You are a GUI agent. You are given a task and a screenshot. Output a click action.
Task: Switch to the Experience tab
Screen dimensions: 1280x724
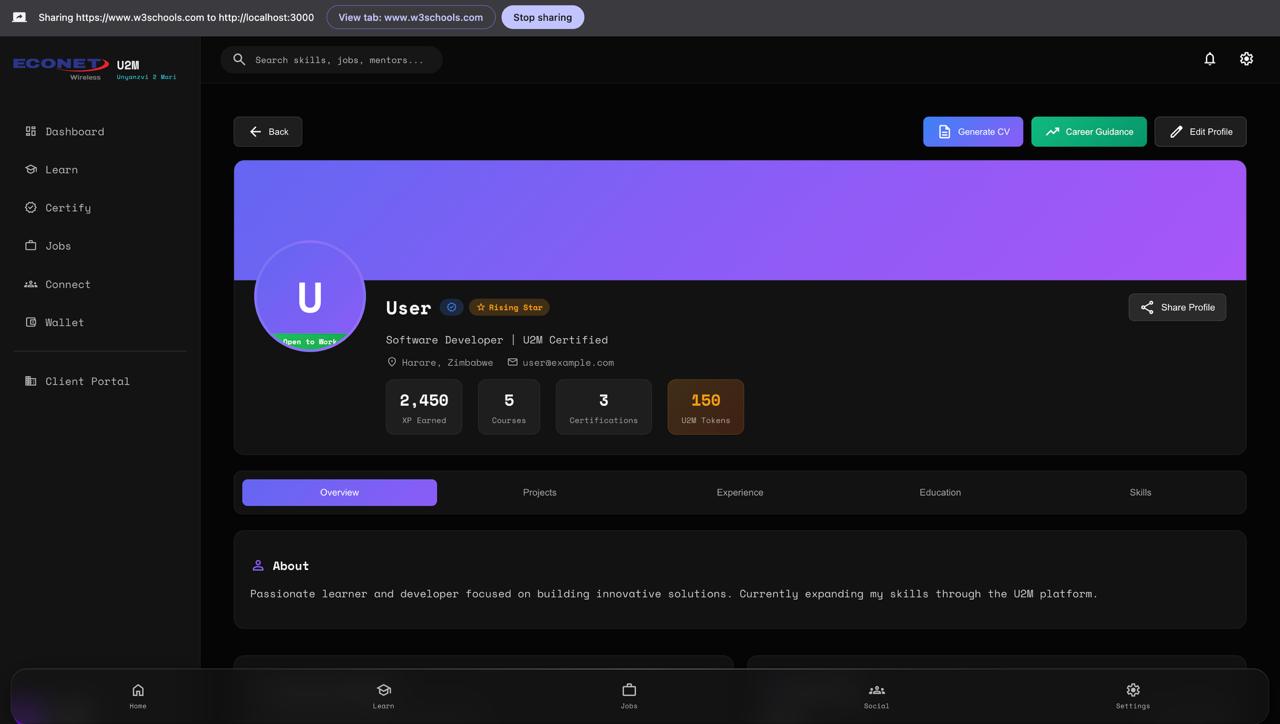[740, 492]
